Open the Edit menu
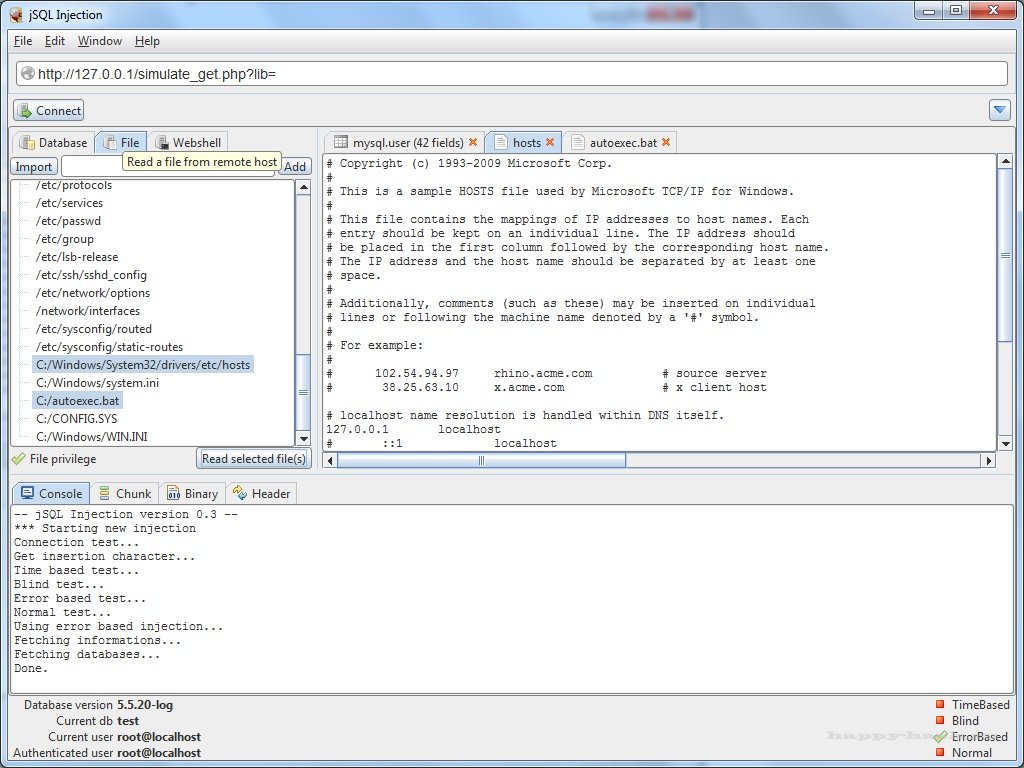This screenshot has height=768, width=1024. point(55,41)
